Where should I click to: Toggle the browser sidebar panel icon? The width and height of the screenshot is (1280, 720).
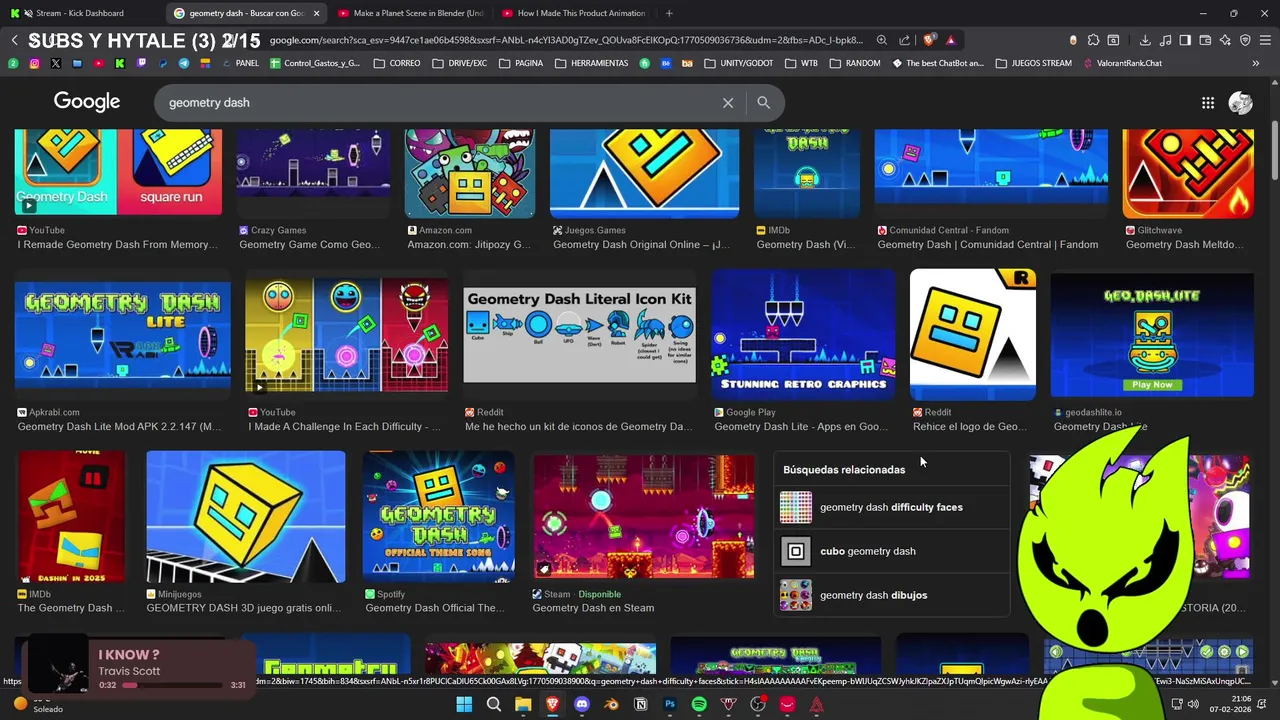[1185, 41]
